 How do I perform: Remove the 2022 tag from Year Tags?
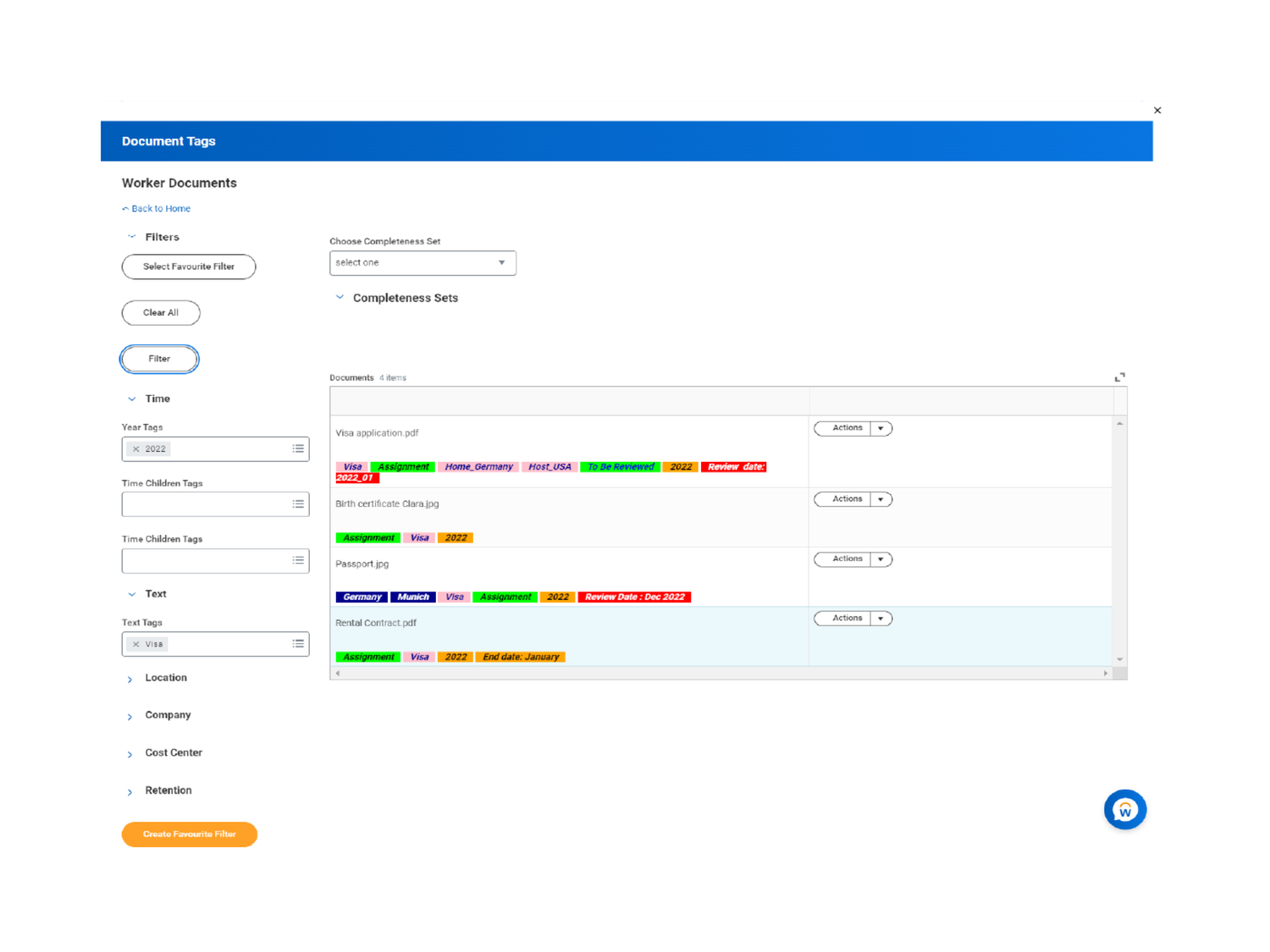click(136, 448)
